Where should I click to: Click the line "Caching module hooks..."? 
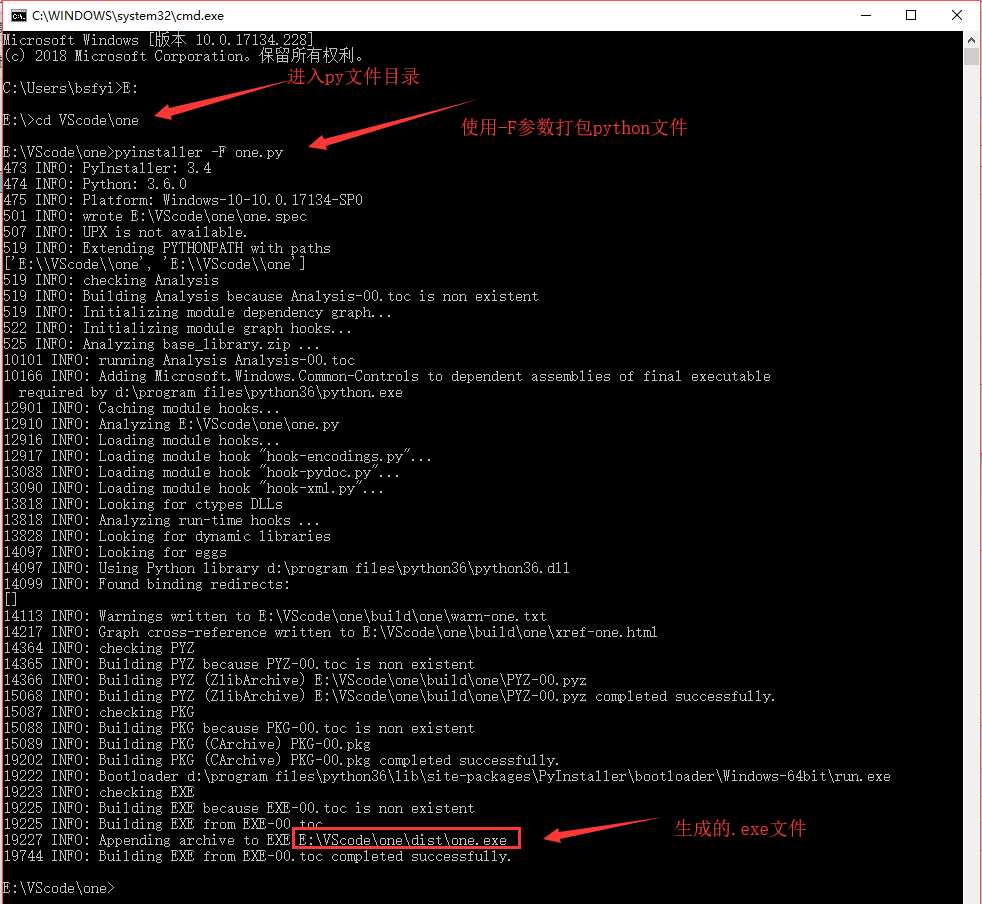tap(189, 408)
